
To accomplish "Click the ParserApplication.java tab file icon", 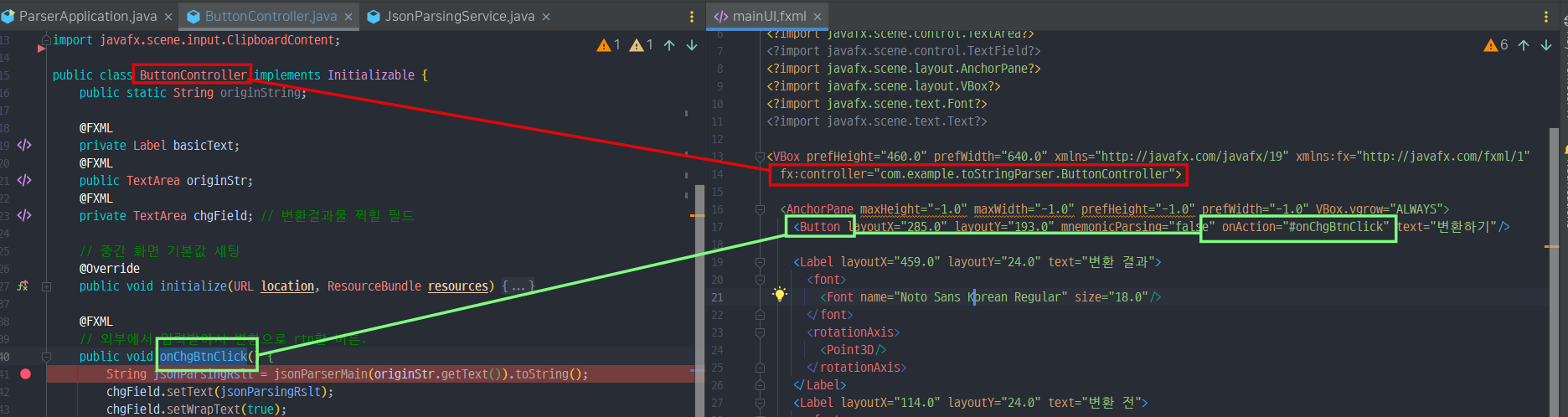I will (x=8, y=16).
